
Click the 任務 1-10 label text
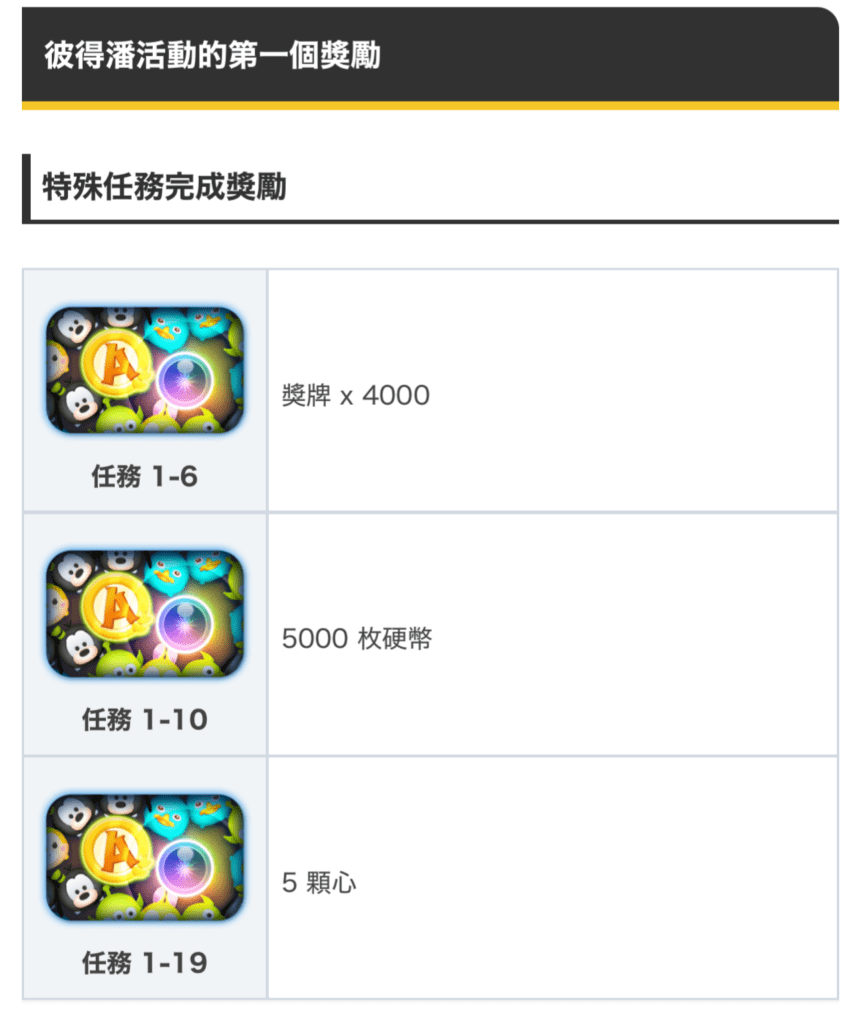[x=145, y=720]
